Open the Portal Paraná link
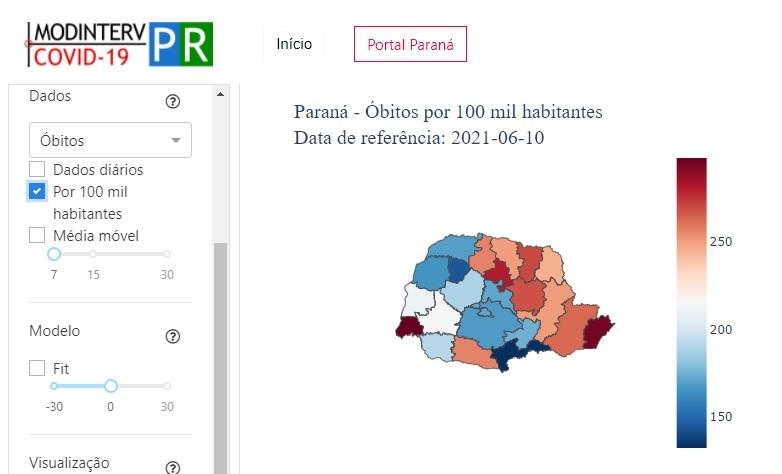This screenshot has width=782, height=474. [410, 44]
